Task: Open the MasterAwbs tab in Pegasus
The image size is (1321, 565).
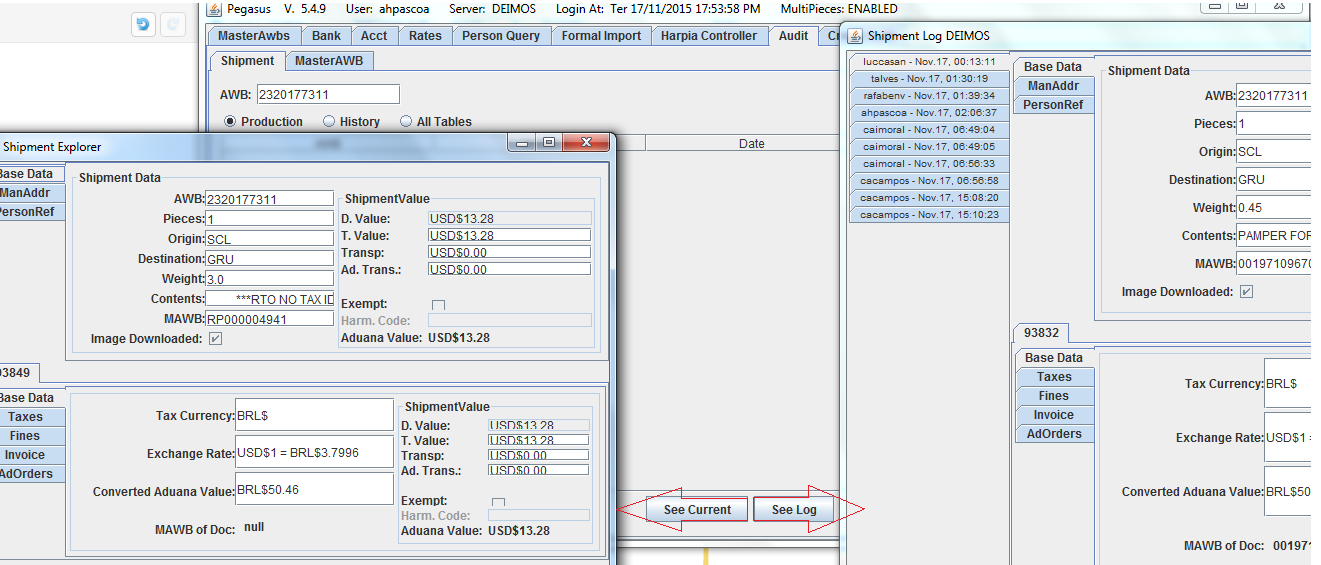Action: pyautogui.click(x=254, y=36)
